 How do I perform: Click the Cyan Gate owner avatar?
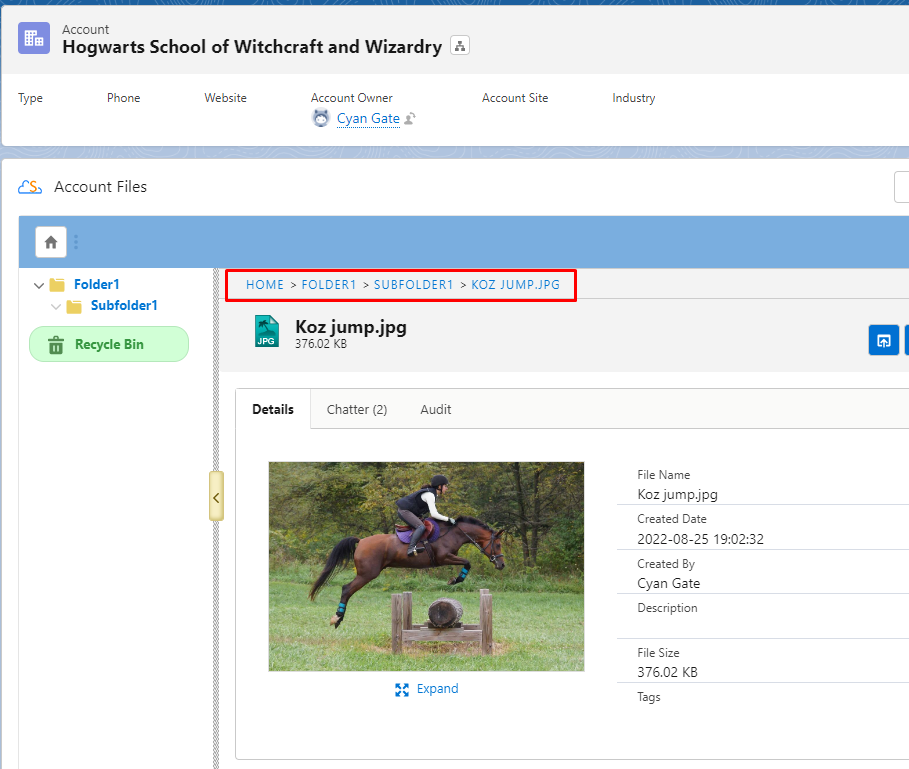pyautogui.click(x=321, y=118)
